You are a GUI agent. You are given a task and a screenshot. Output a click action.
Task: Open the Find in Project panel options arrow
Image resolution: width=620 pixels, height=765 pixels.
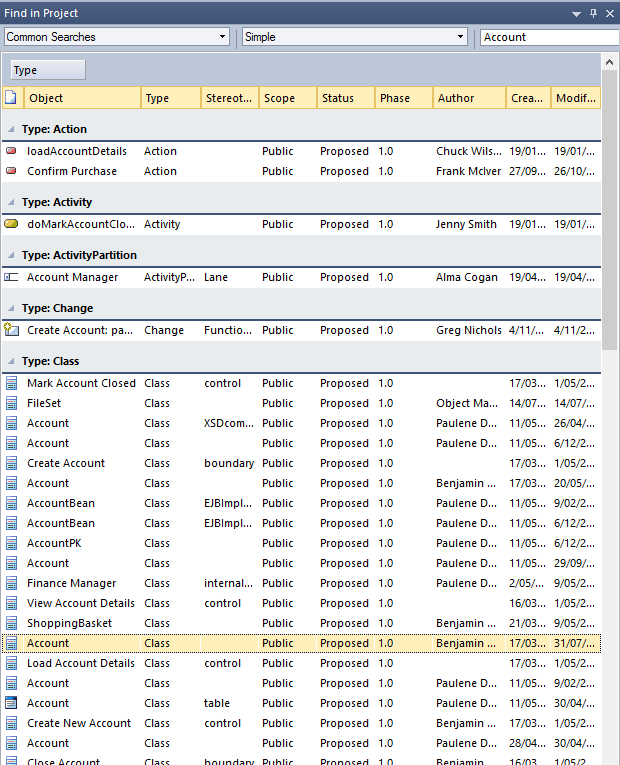[x=576, y=13]
